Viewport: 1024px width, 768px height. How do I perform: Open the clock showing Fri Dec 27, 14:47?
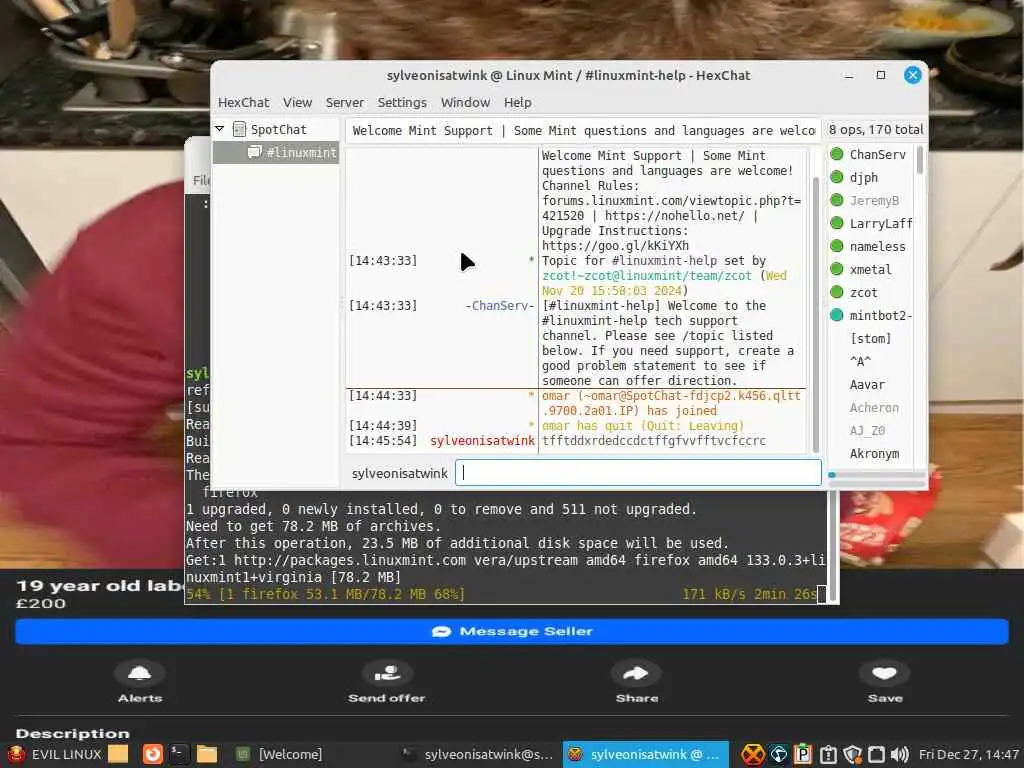point(968,754)
